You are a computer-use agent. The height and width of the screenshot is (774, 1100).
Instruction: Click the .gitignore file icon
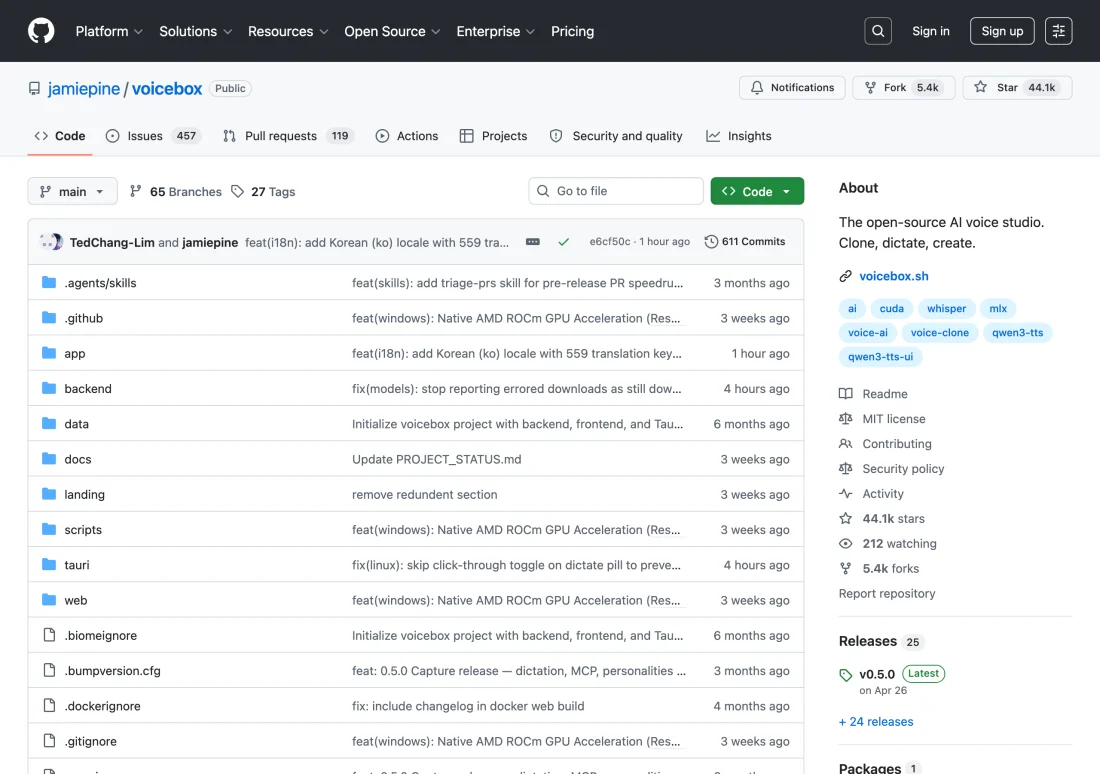[48, 740]
